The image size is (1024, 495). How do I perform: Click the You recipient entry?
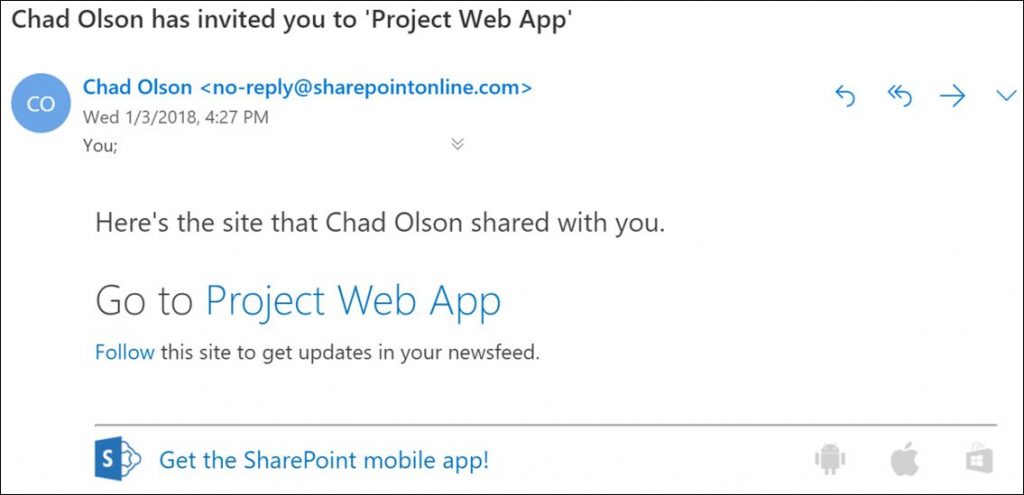[100, 146]
